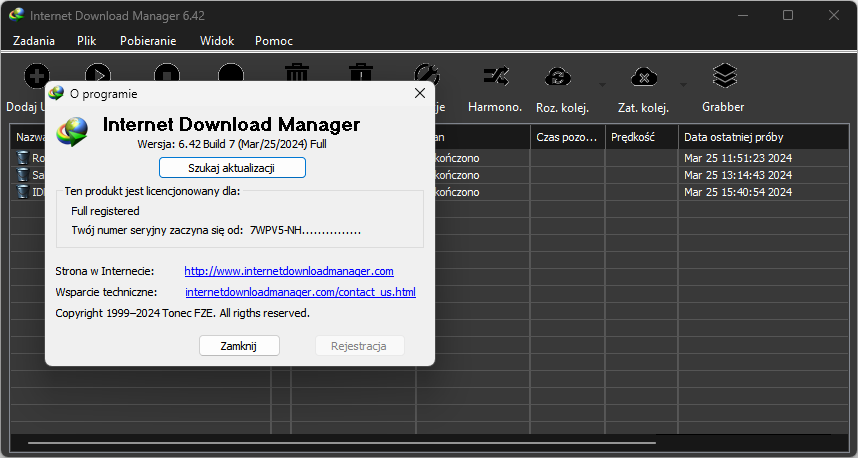Screen dimensions: 858x458
Task: Click the file icon of the Ro download row
Action: [22, 158]
